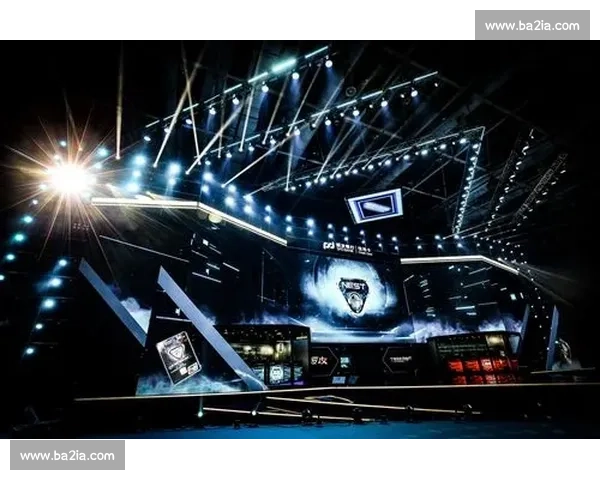Viewport: 600px width, 480px height.
Task: Click the bright starburst spotlight on the left
Action: tap(70, 178)
